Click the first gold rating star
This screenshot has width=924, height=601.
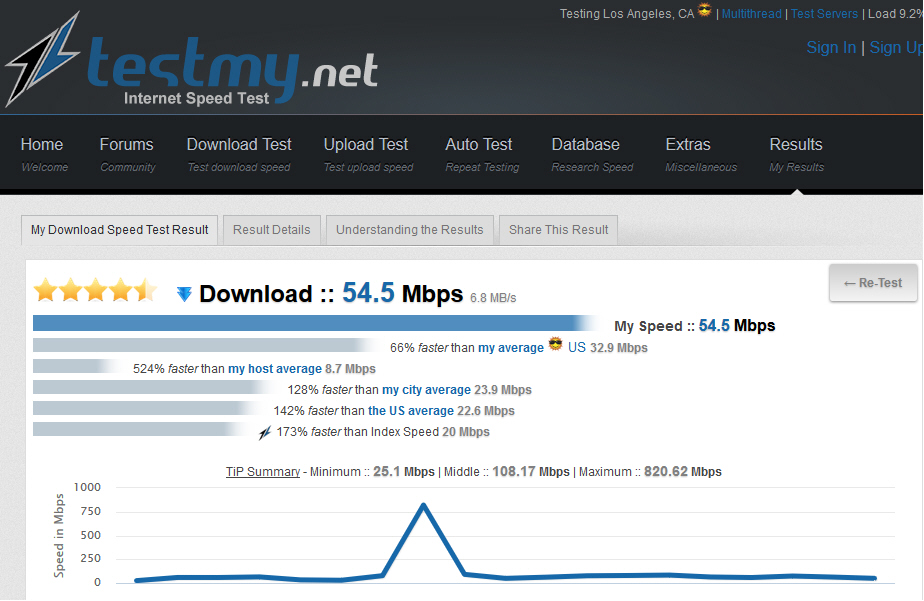tap(45, 290)
